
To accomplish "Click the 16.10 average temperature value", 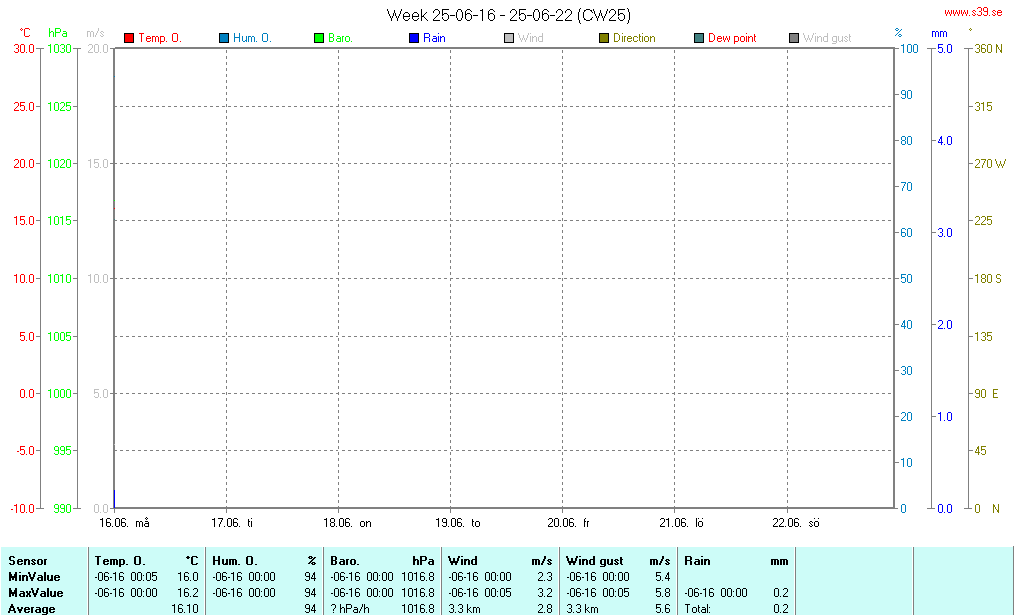I will tap(185, 609).
